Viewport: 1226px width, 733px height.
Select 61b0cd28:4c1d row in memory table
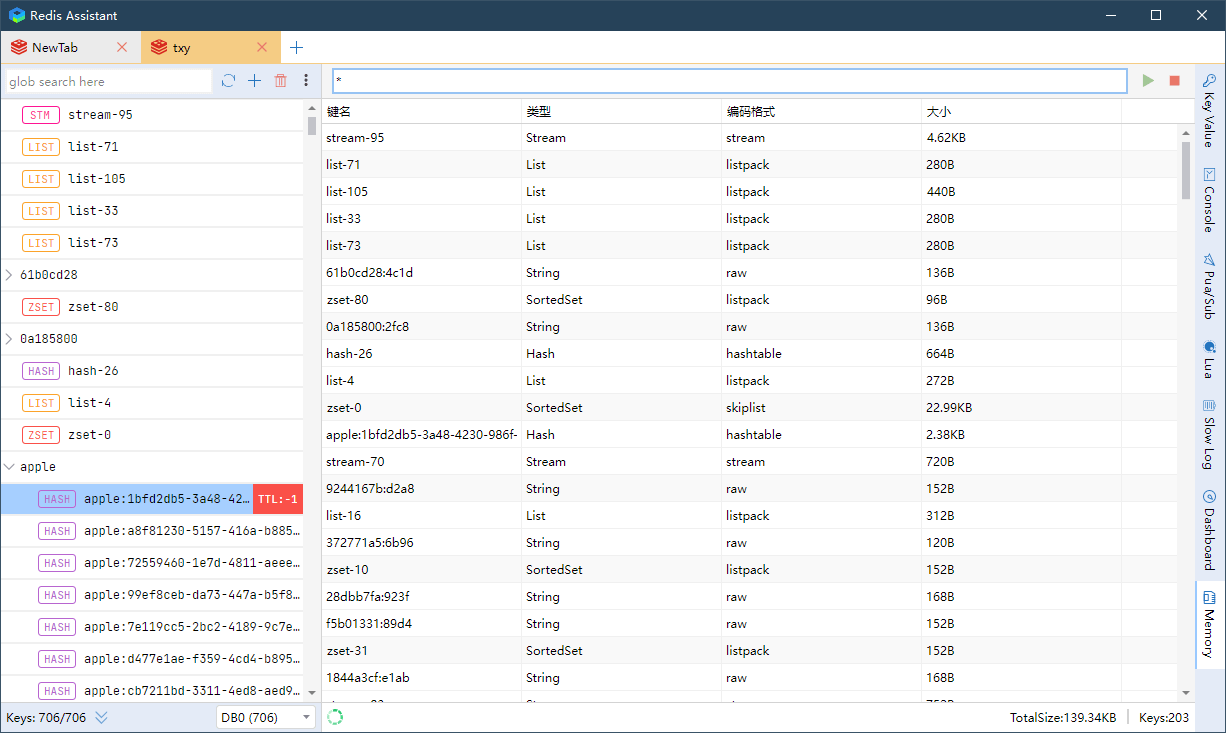(x=750, y=272)
